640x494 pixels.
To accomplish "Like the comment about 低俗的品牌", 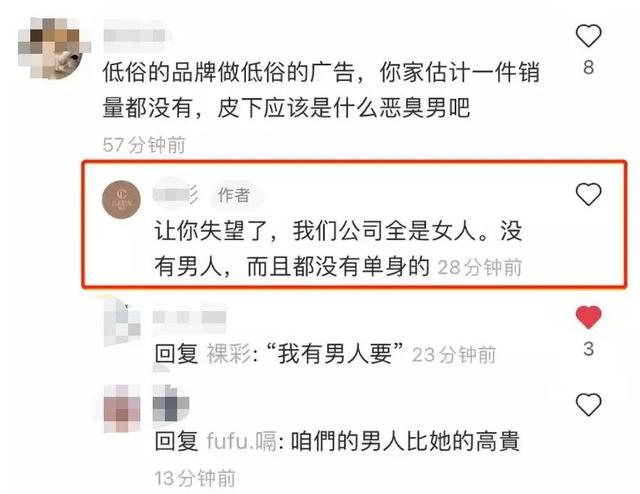I will point(588,36).
